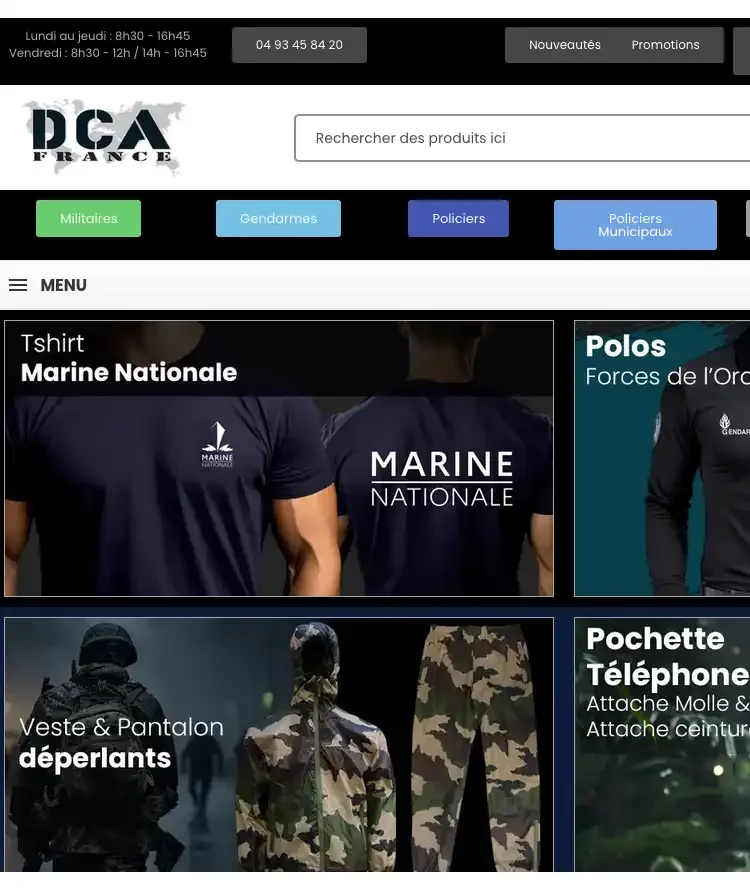Select the Militaires category
Screen dimensions: 750x890
[x=89, y=219]
